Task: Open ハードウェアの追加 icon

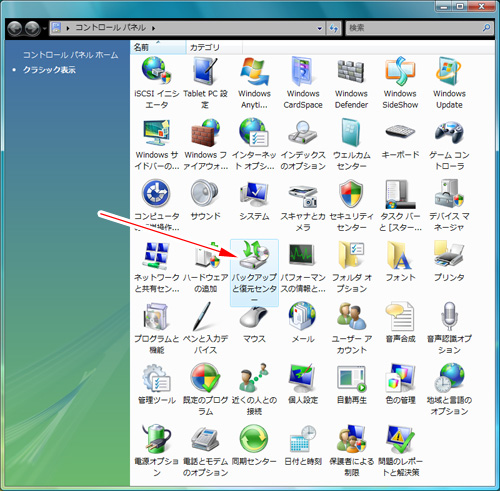Action: click(x=207, y=255)
